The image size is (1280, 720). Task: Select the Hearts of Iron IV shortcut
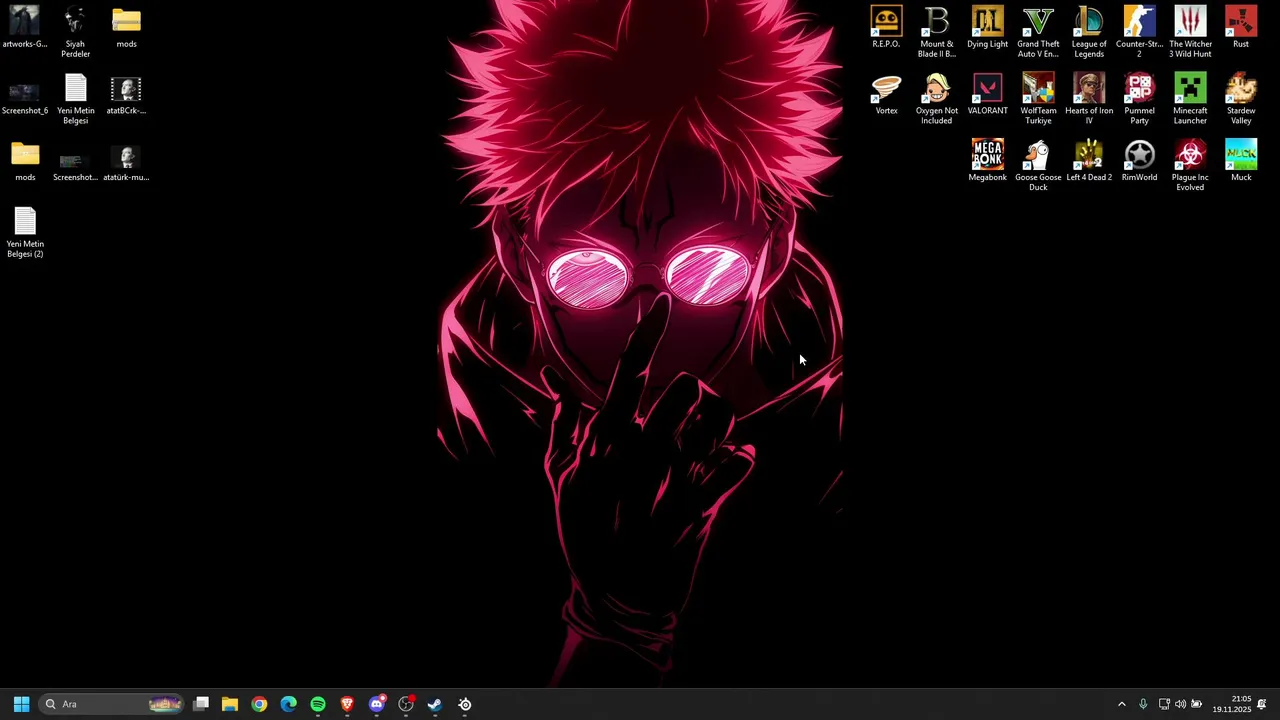coord(1089,99)
